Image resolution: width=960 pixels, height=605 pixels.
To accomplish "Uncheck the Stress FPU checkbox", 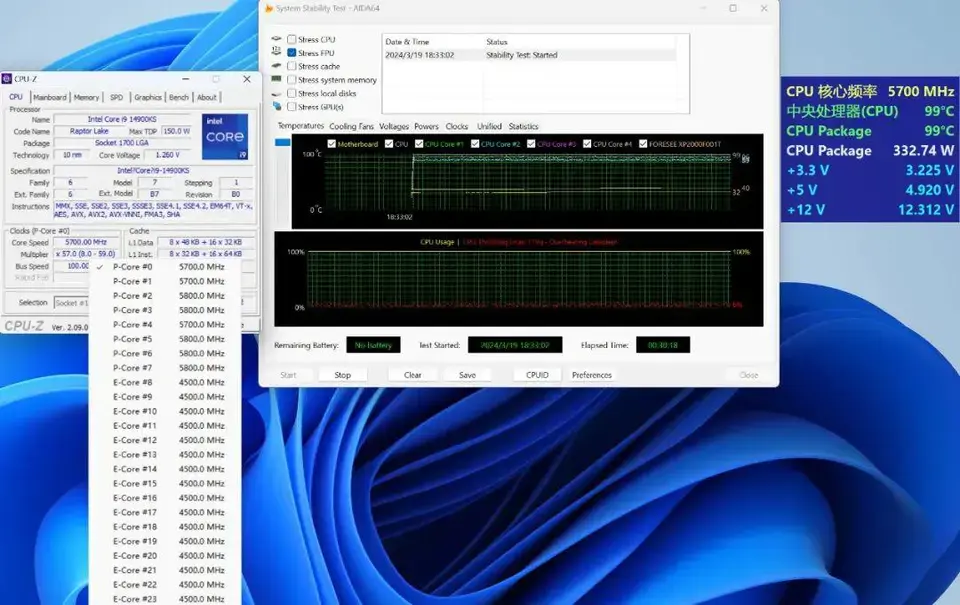I will coord(292,53).
